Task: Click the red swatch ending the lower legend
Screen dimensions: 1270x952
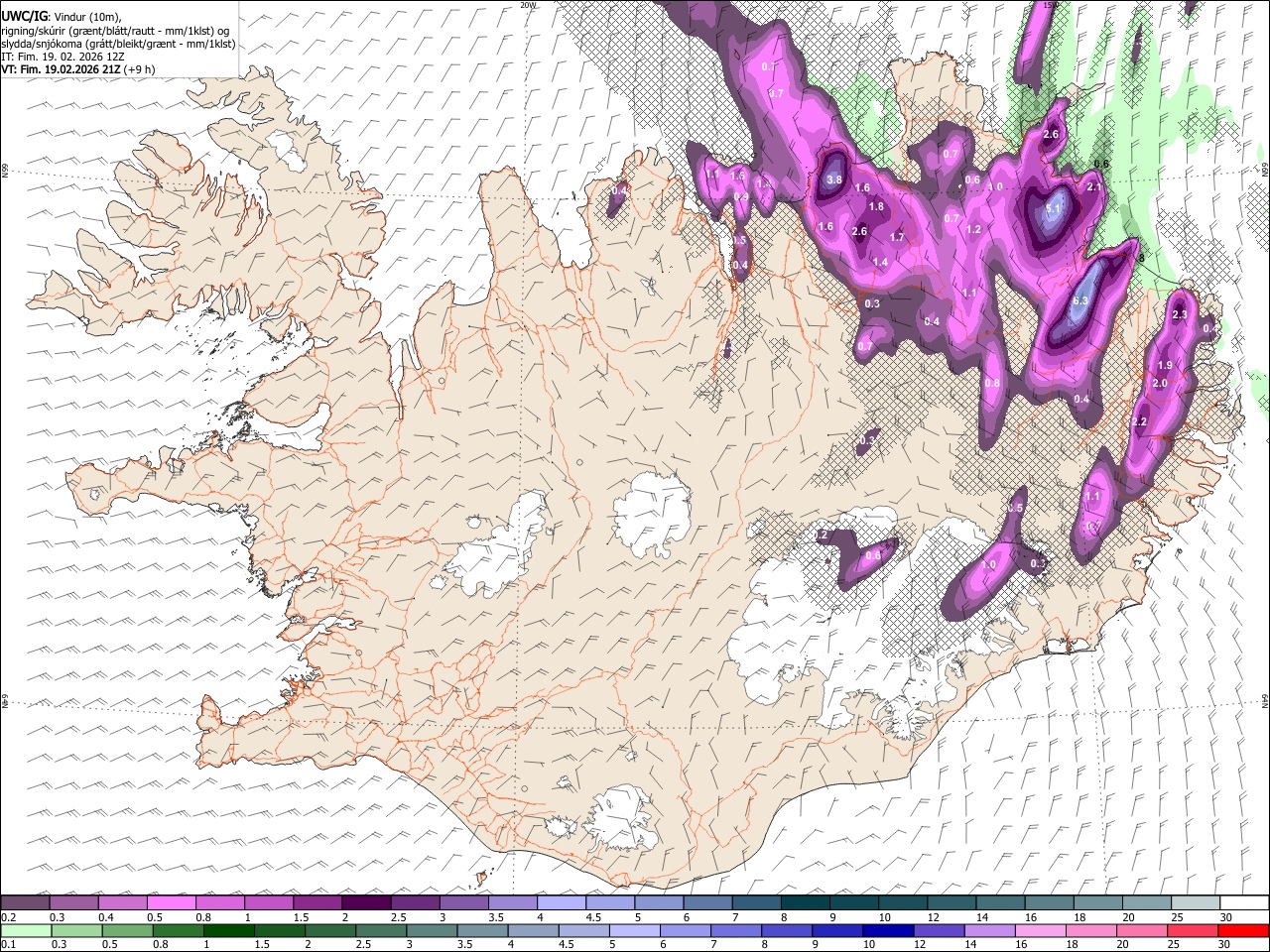Action: tap(1242, 930)
